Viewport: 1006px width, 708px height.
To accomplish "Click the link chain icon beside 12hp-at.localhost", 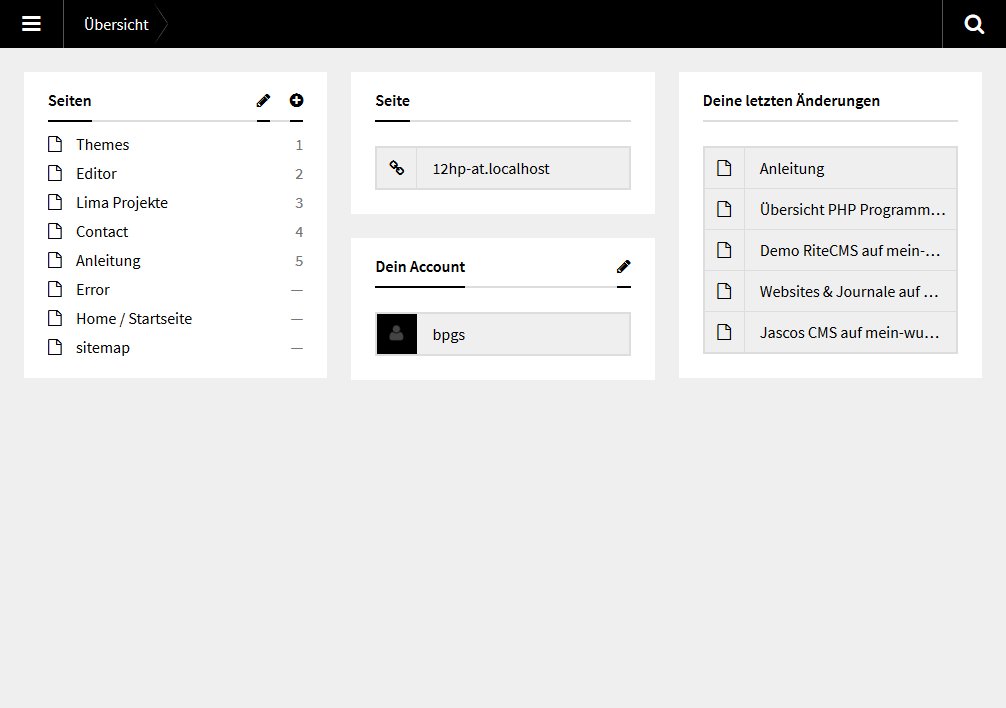I will click(x=396, y=168).
